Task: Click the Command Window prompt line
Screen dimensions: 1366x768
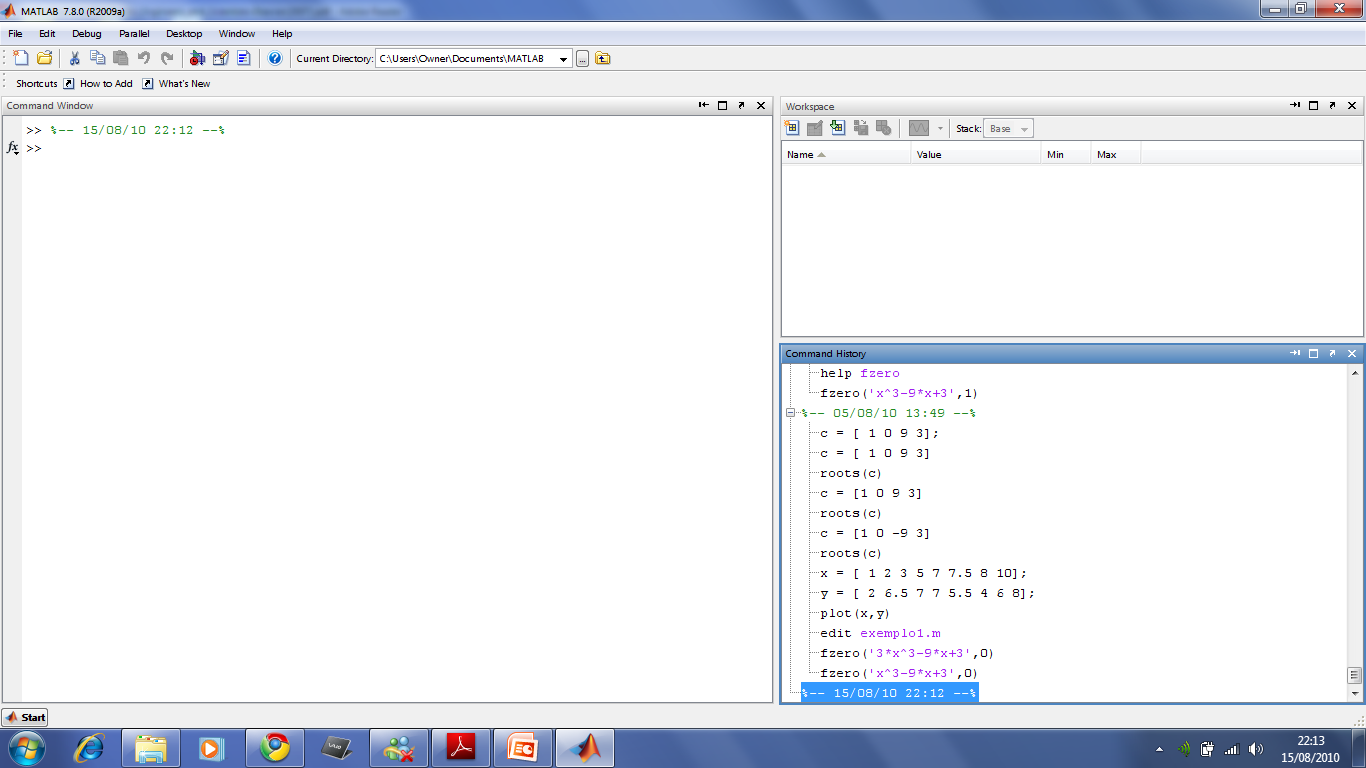Action: click(x=397, y=148)
